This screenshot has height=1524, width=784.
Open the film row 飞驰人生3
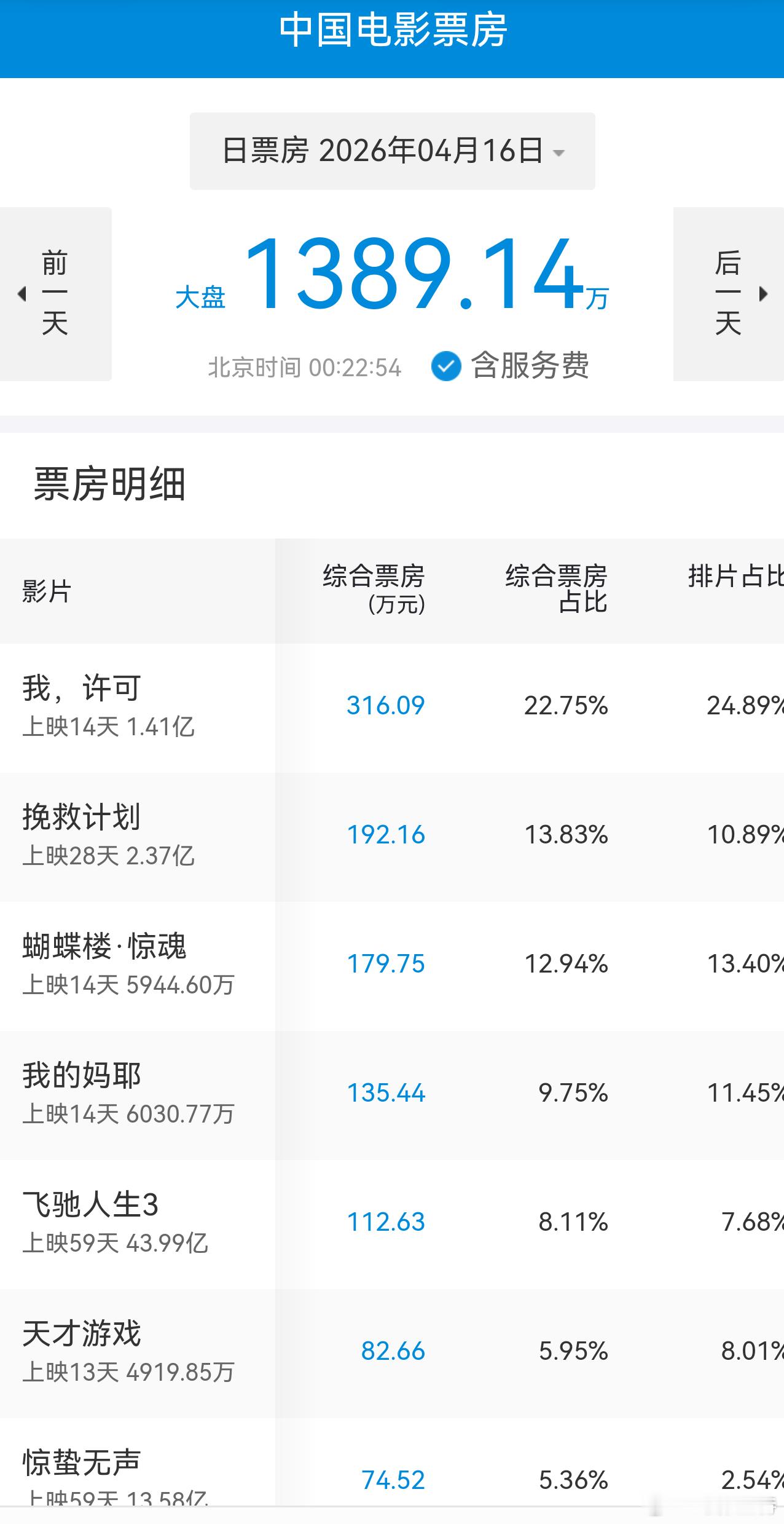(x=392, y=1224)
